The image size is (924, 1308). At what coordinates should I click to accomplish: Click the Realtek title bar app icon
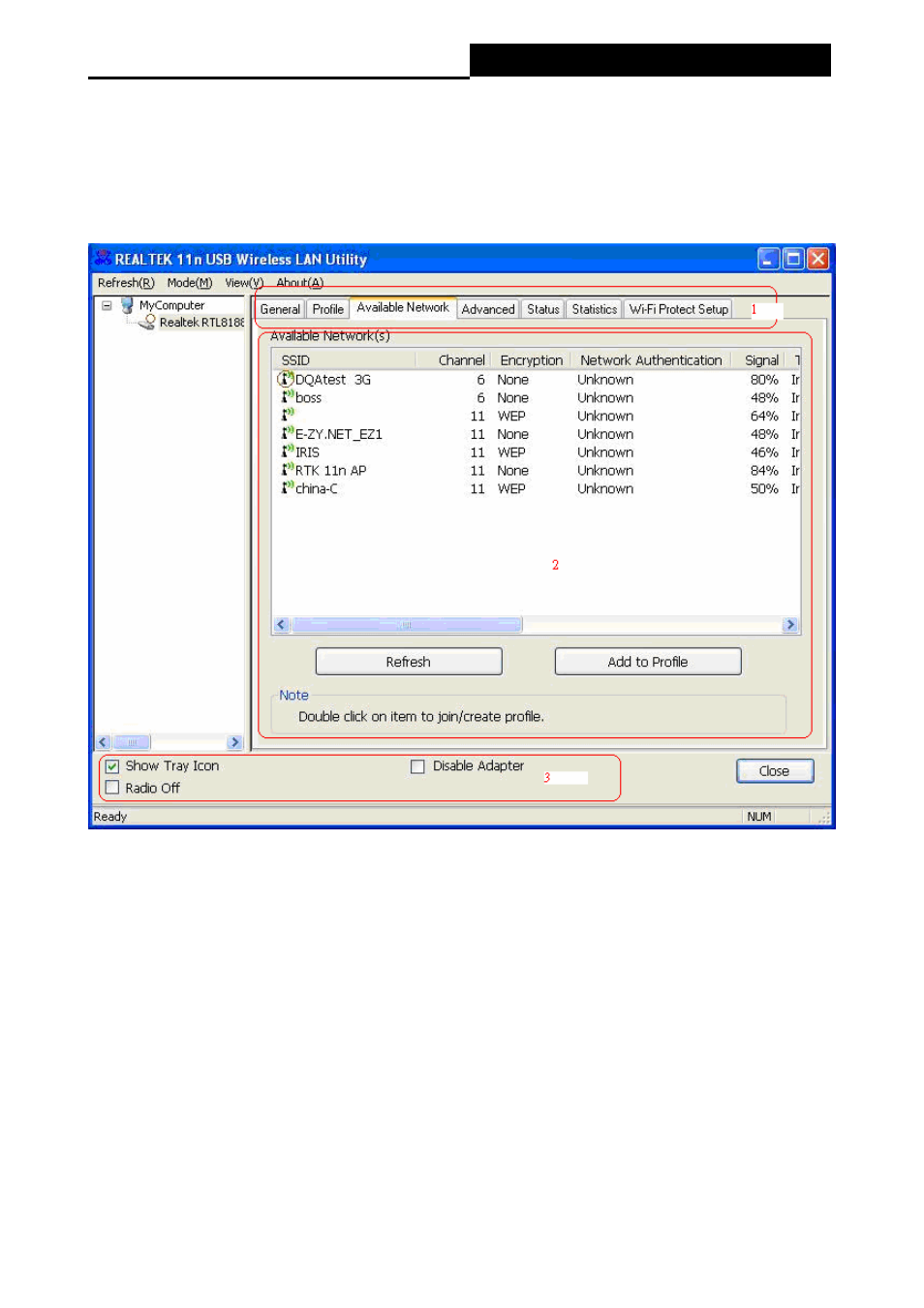103,259
